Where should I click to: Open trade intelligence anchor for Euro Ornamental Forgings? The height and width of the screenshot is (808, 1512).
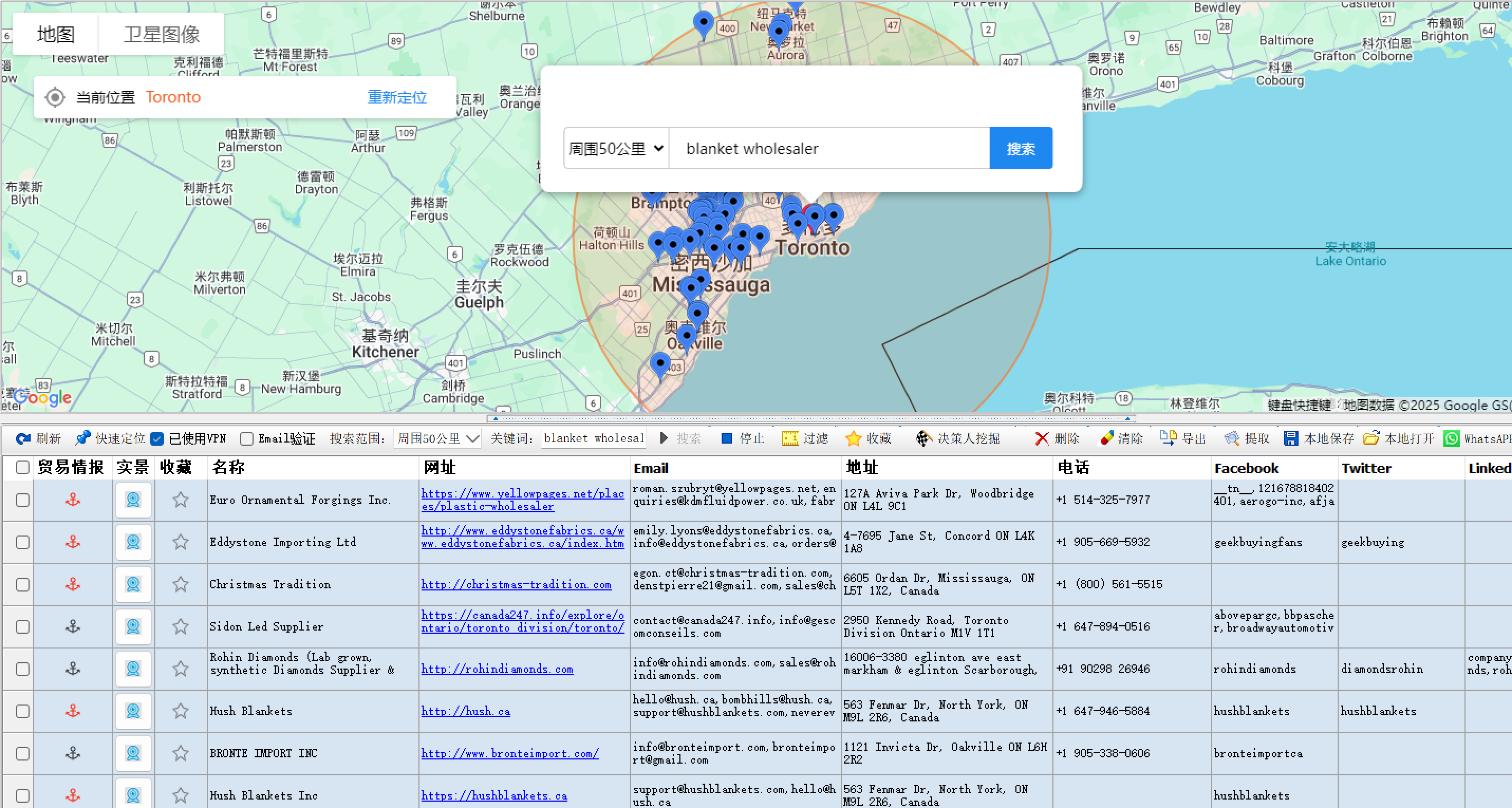click(x=73, y=500)
